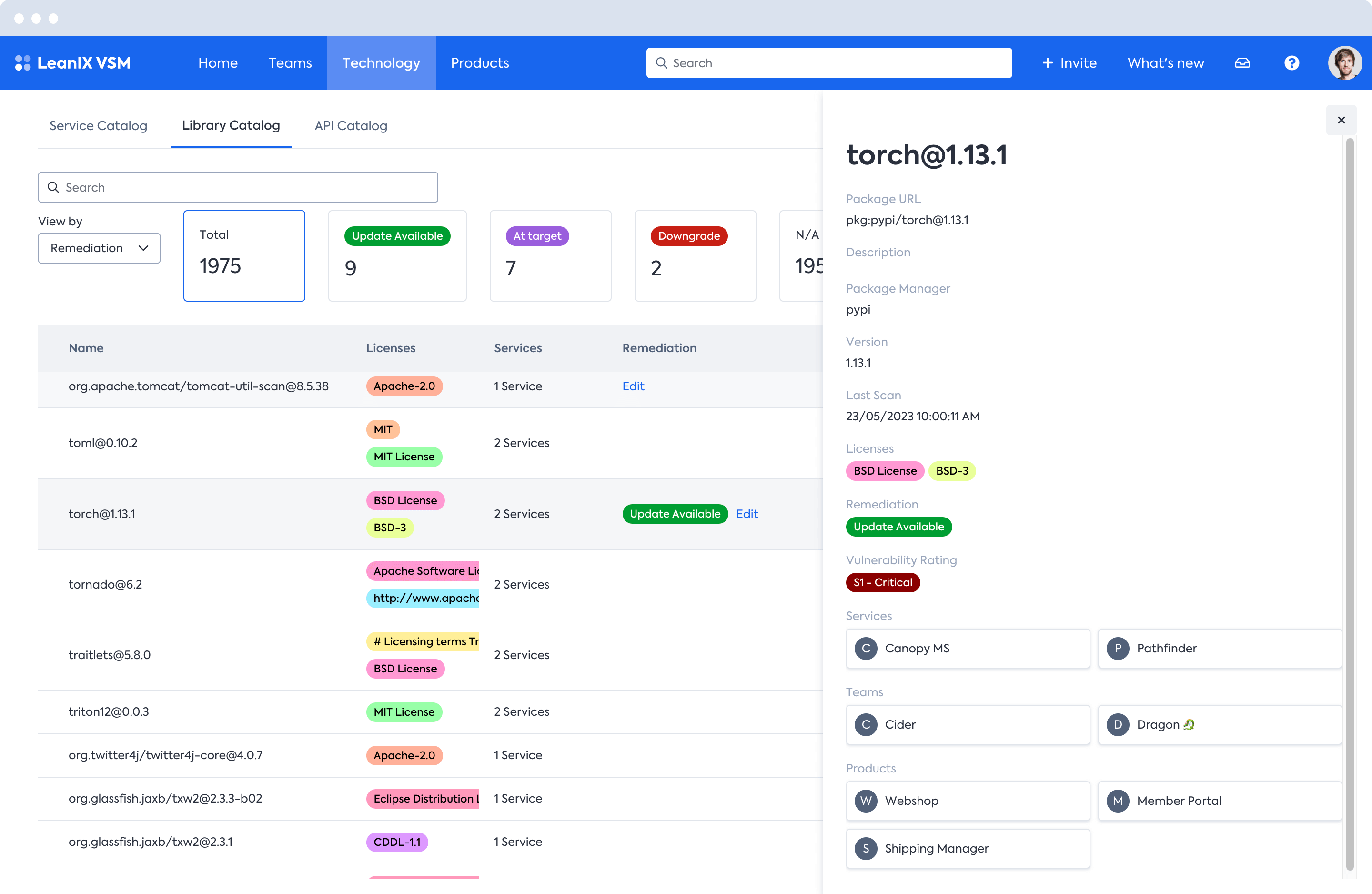Viewport: 1372px width, 894px height.
Task: Click the Invite button
Action: [1069, 63]
